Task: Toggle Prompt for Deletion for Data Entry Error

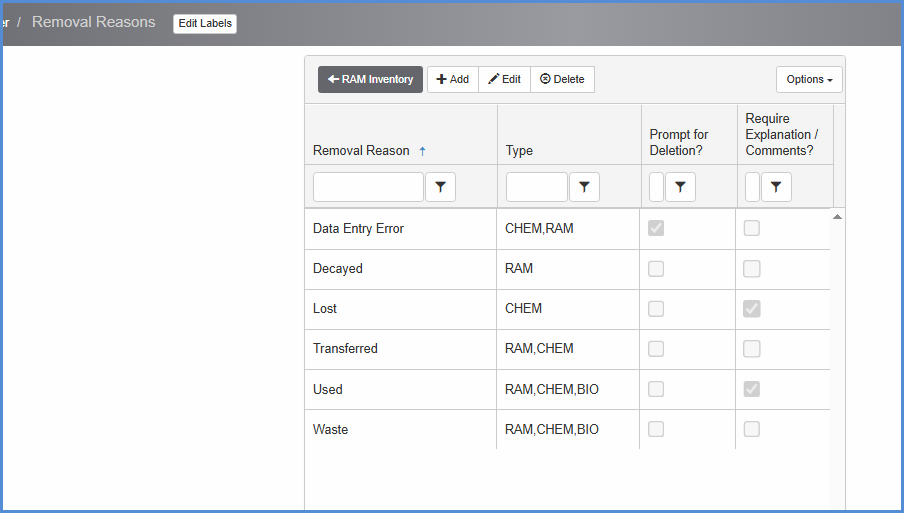Action: pyautogui.click(x=656, y=229)
